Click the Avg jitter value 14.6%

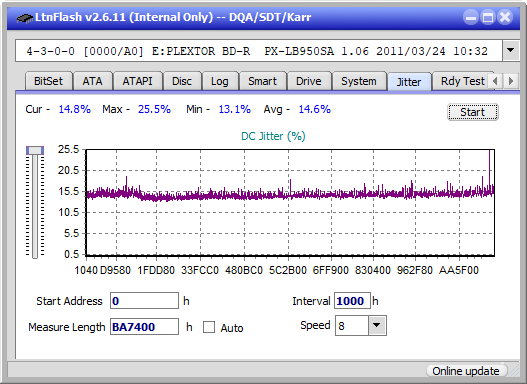tap(315, 109)
